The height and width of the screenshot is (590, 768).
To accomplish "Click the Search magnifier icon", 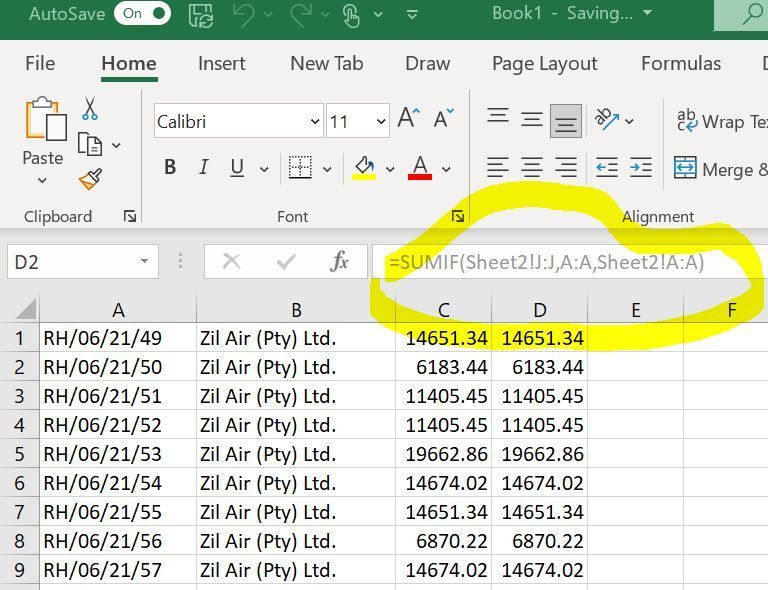I will pos(752,15).
